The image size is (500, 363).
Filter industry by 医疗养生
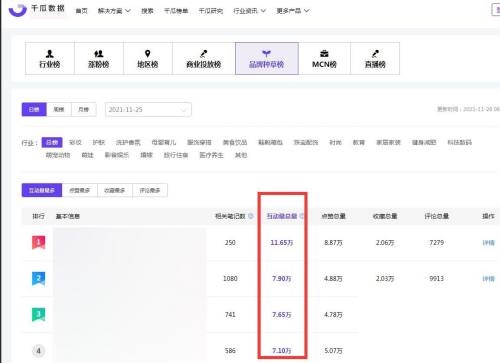(x=211, y=155)
